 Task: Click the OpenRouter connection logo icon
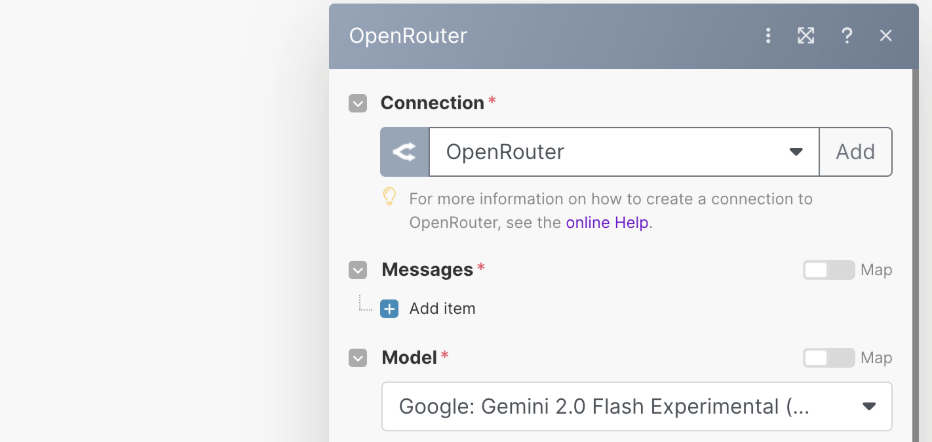[405, 152]
